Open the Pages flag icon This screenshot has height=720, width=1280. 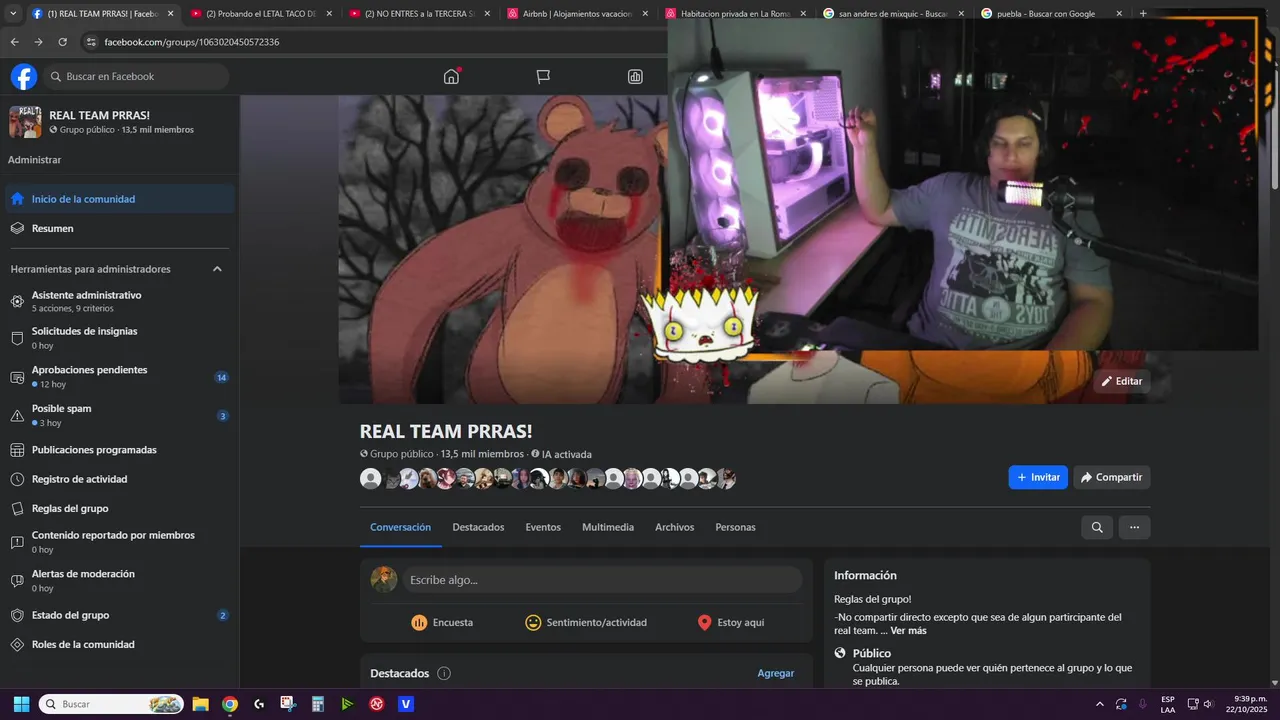(x=543, y=77)
